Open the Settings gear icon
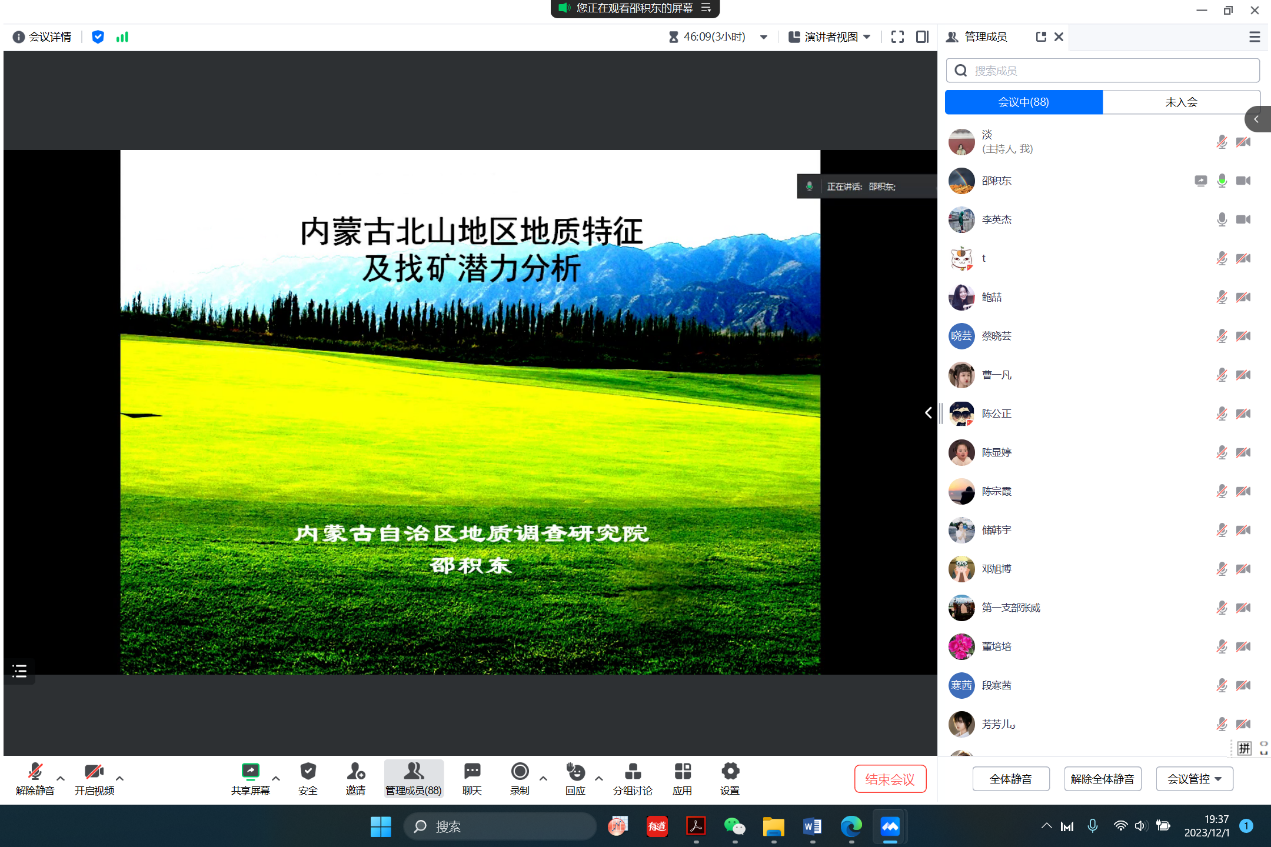Image resolution: width=1271 pixels, height=847 pixels. (730, 773)
